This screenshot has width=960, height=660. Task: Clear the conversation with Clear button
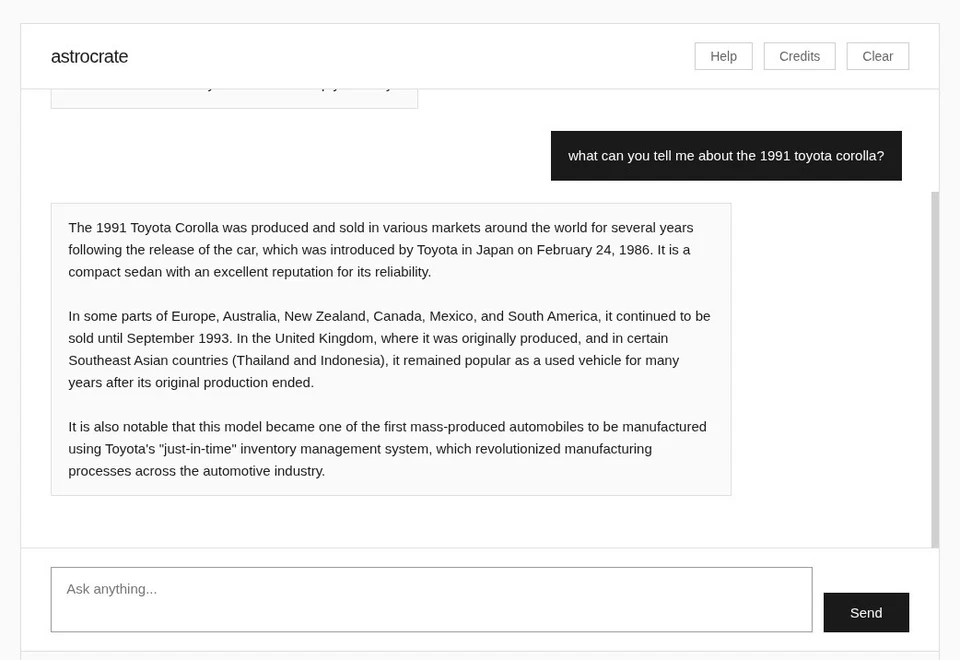(x=877, y=56)
